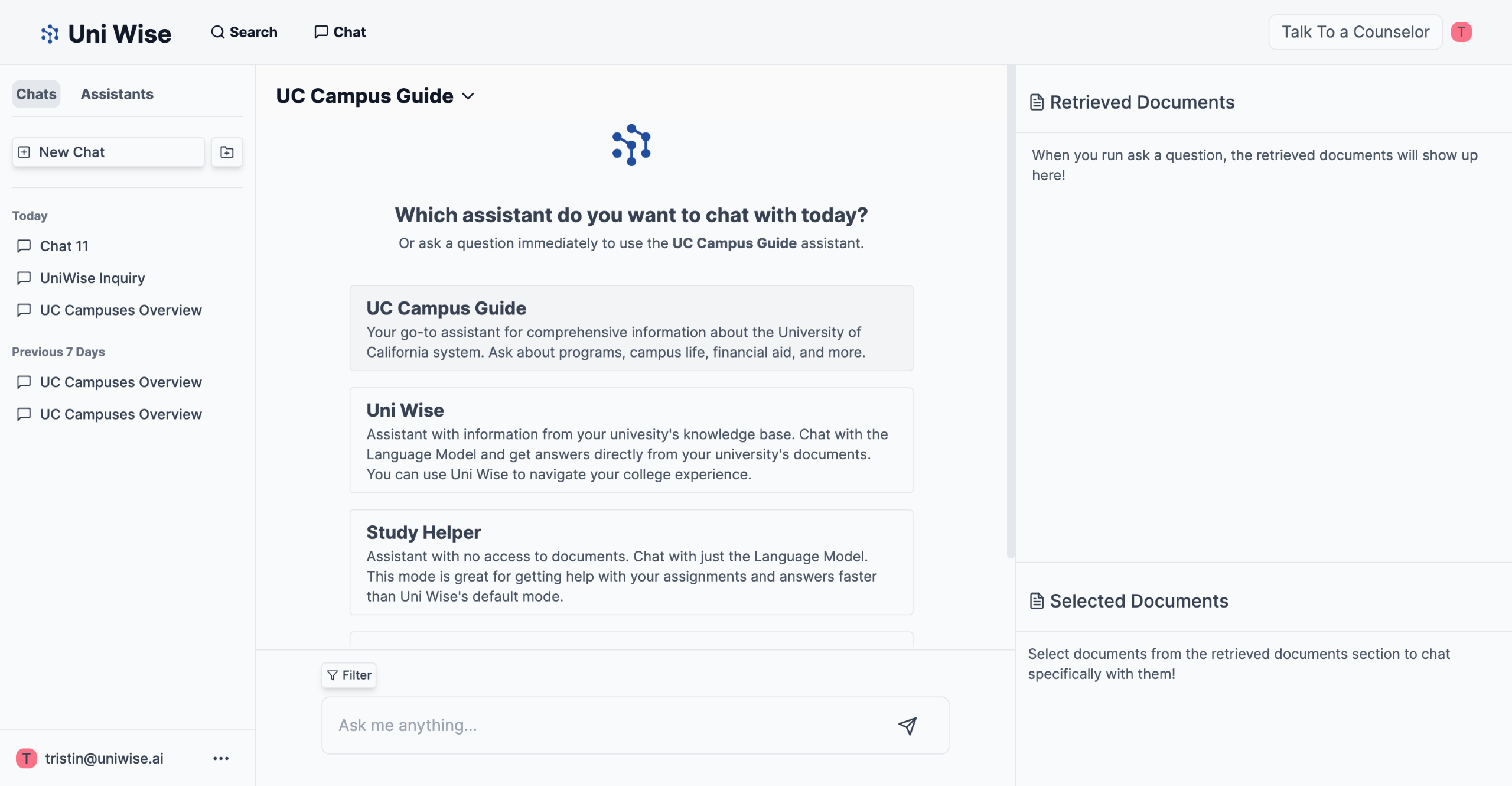Click the Ask me anything input field
Image resolution: width=1512 pixels, height=786 pixels.
coord(608,725)
